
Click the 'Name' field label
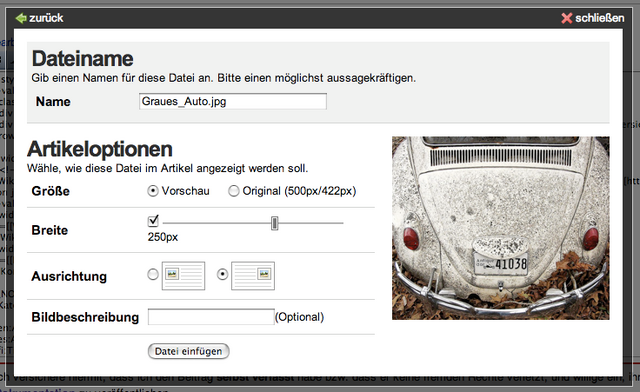pyautogui.click(x=53, y=102)
